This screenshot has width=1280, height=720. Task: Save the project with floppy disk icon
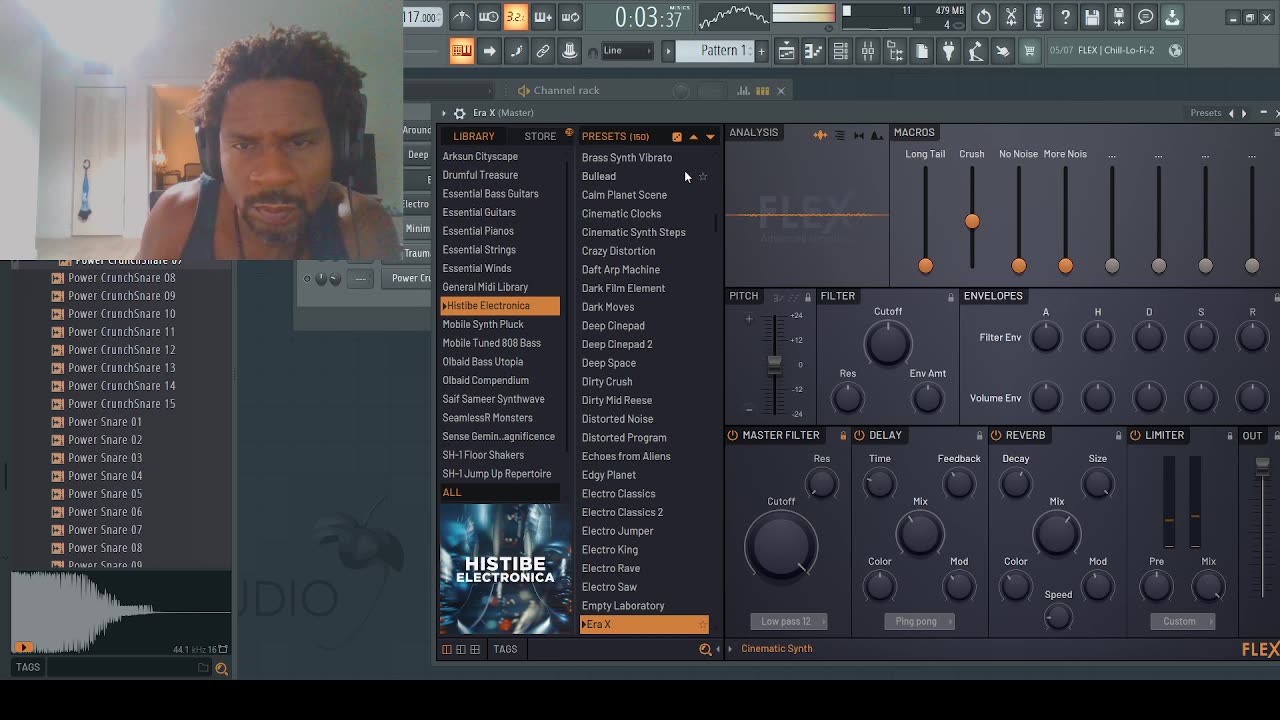[1092, 16]
